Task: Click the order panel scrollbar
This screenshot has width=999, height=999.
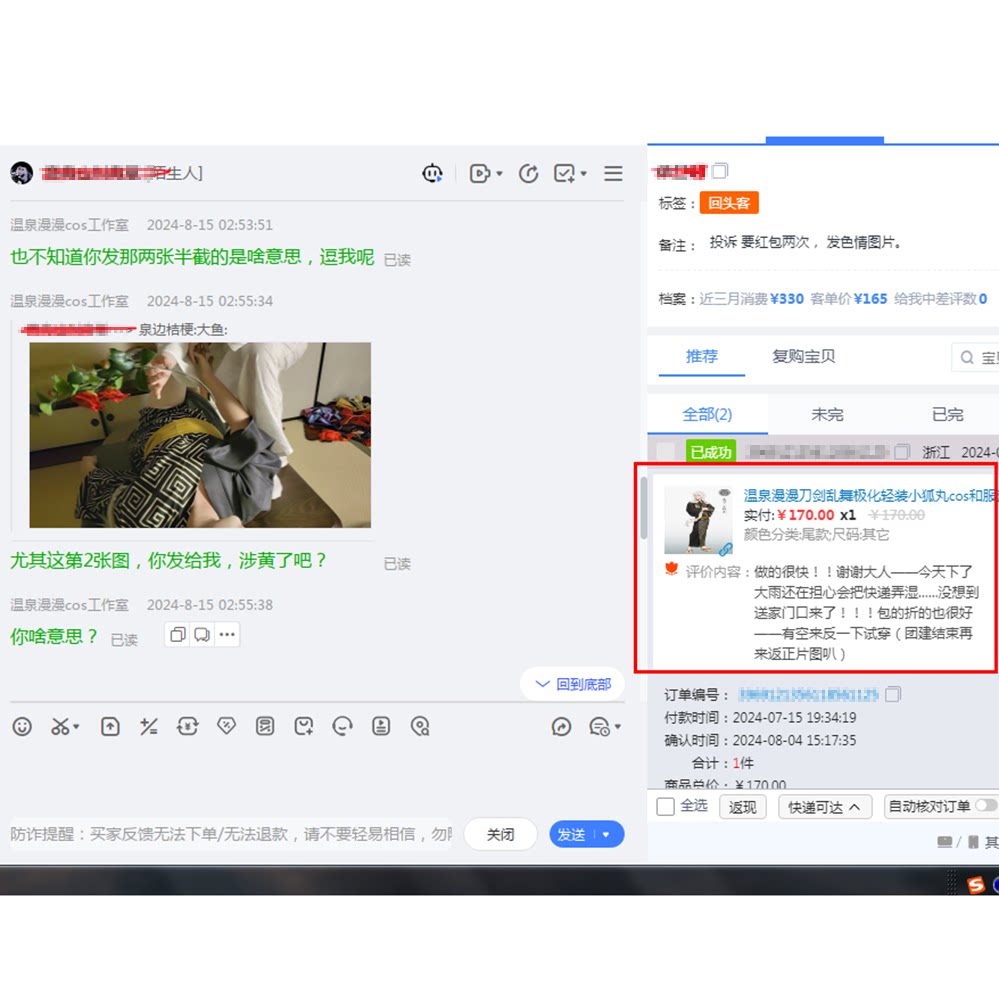Action: [x=644, y=508]
